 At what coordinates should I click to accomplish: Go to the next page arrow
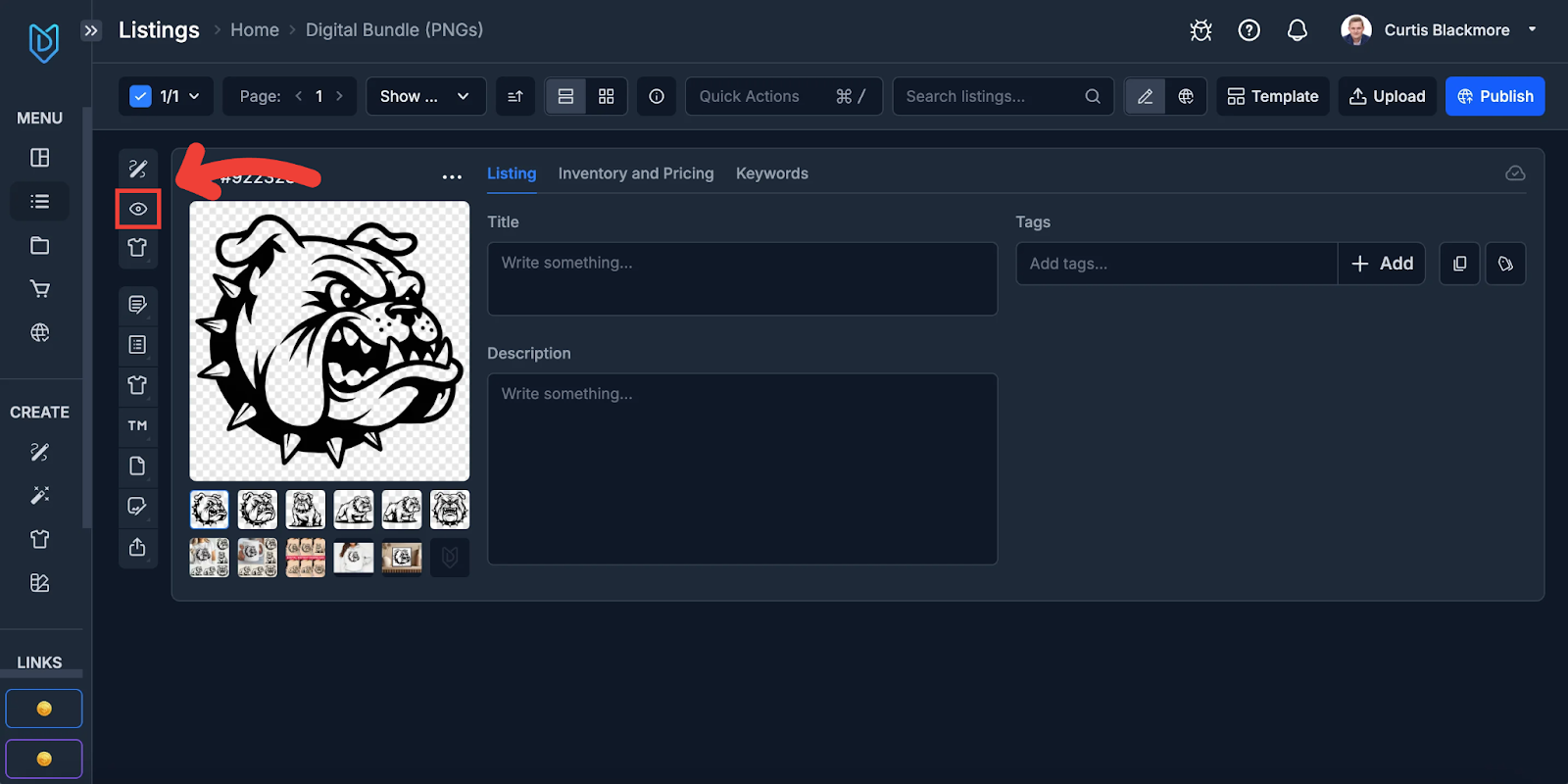pos(339,96)
